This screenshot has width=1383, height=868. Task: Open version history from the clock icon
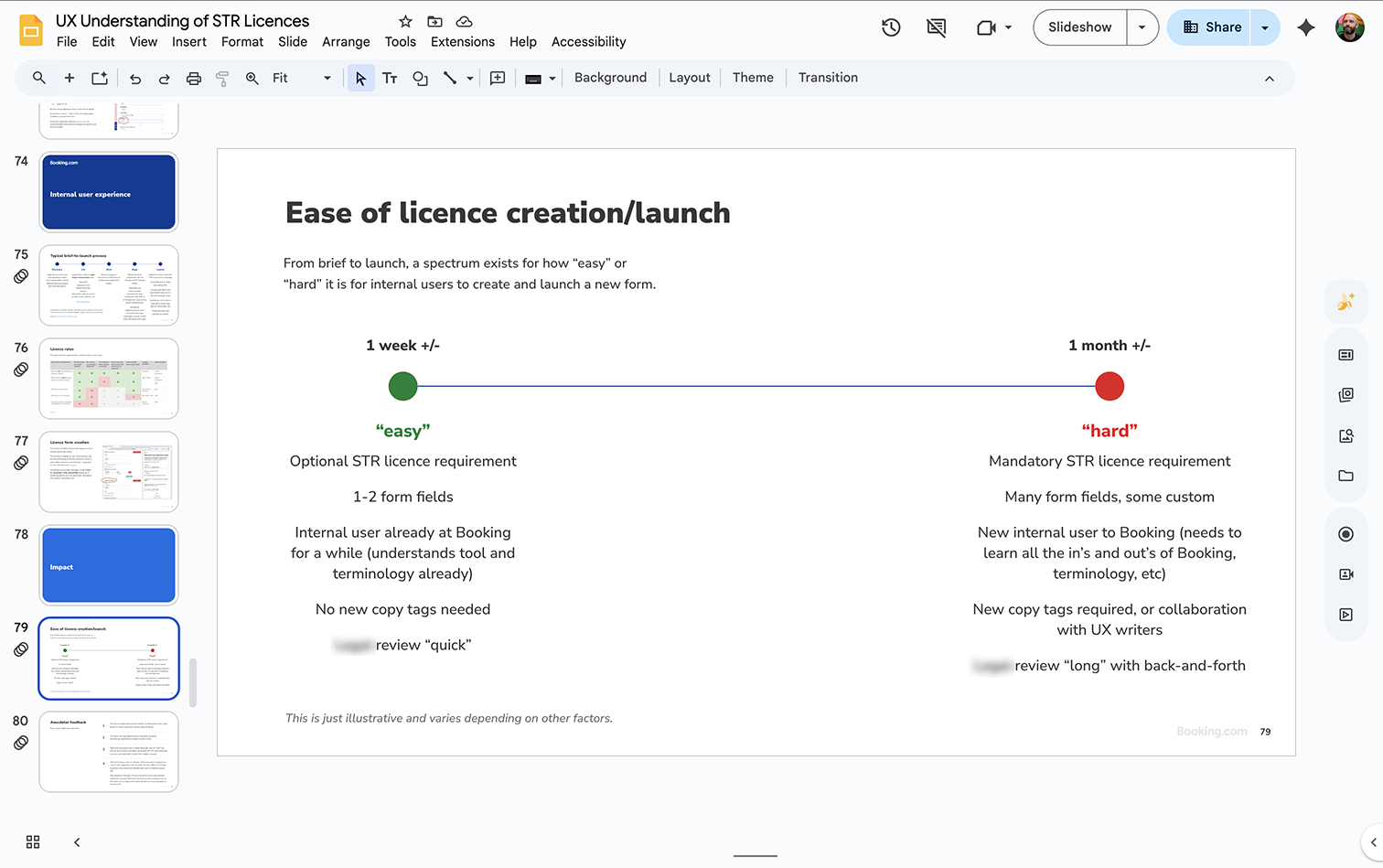tap(890, 27)
